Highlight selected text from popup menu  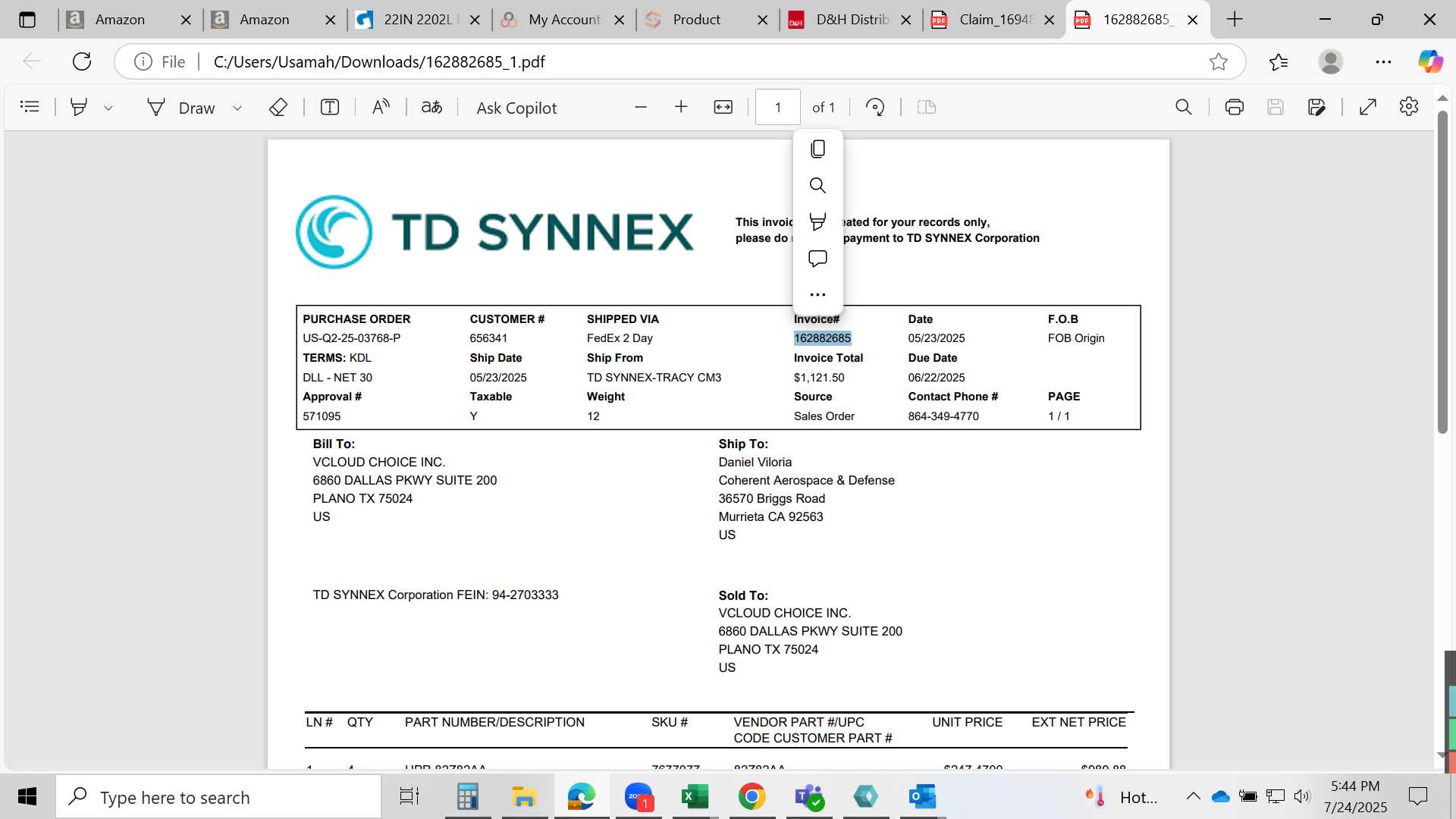click(x=817, y=221)
